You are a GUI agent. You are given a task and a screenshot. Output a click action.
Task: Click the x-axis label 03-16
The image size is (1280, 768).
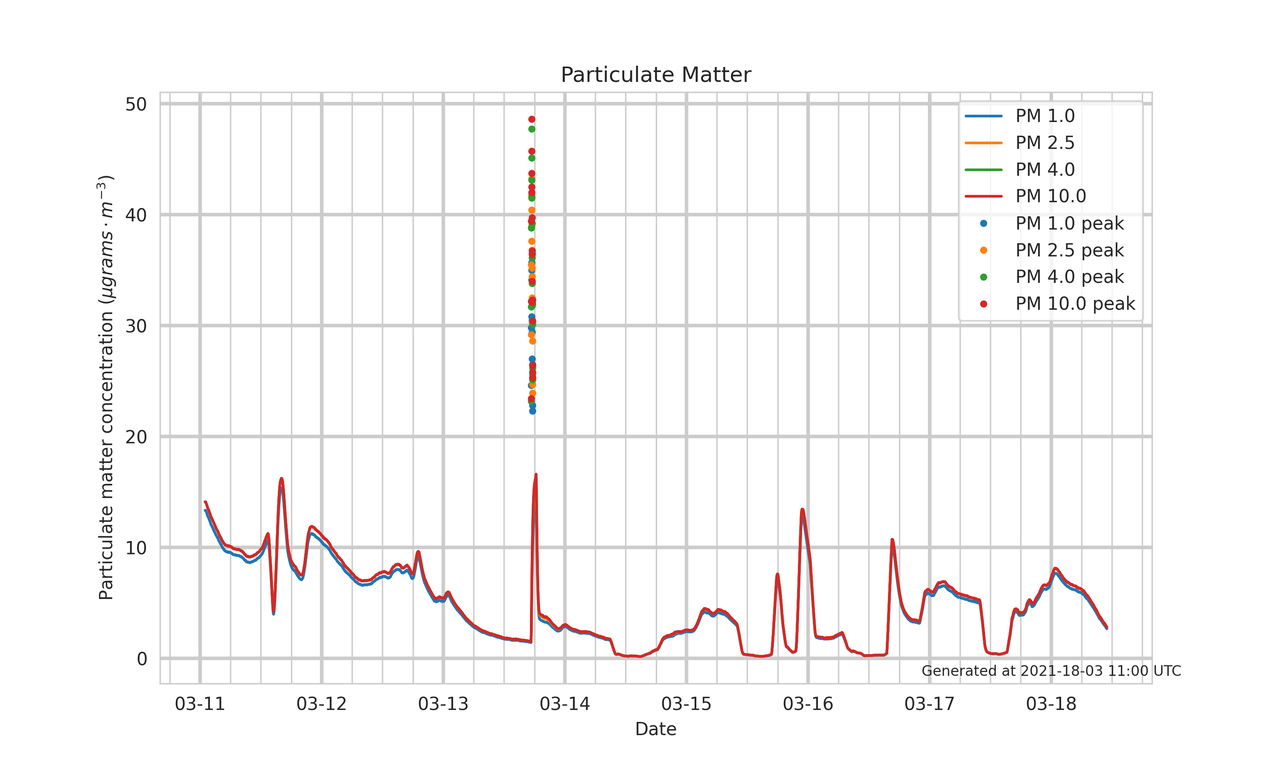click(x=808, y=704)
